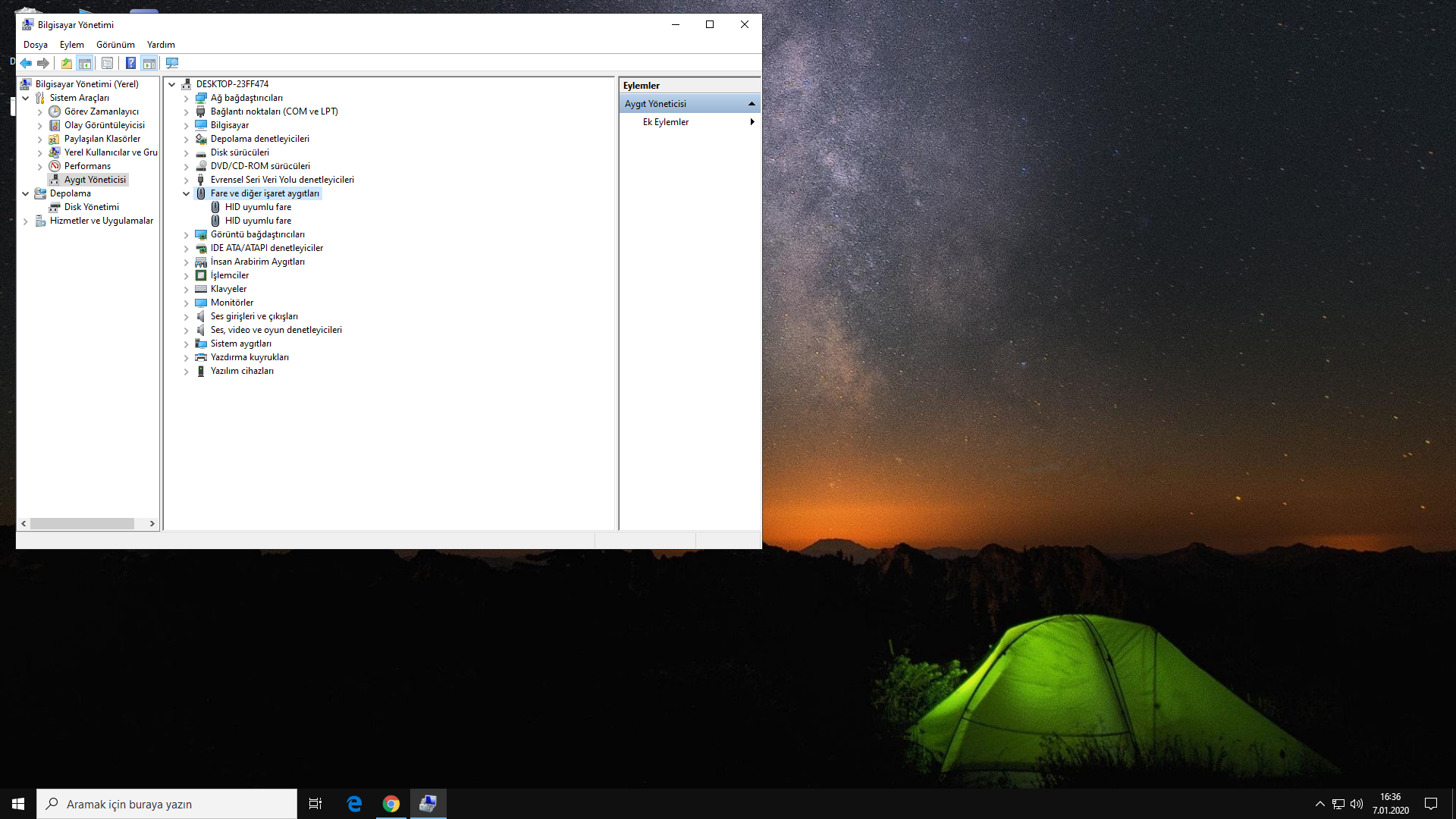Open the Görünüm menu

[115, 45]
